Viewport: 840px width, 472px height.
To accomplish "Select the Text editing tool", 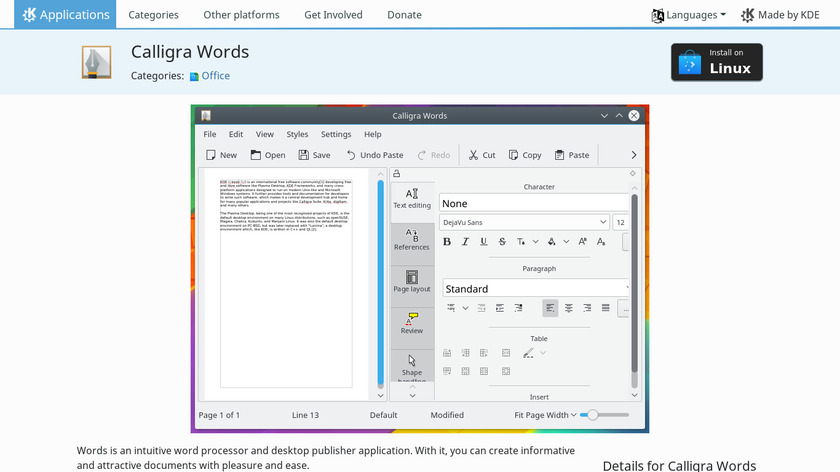I will 412,197.
